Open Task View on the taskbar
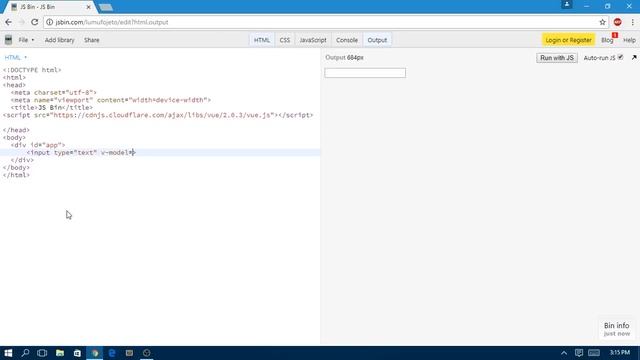The image size is (640, 360). 42,353
